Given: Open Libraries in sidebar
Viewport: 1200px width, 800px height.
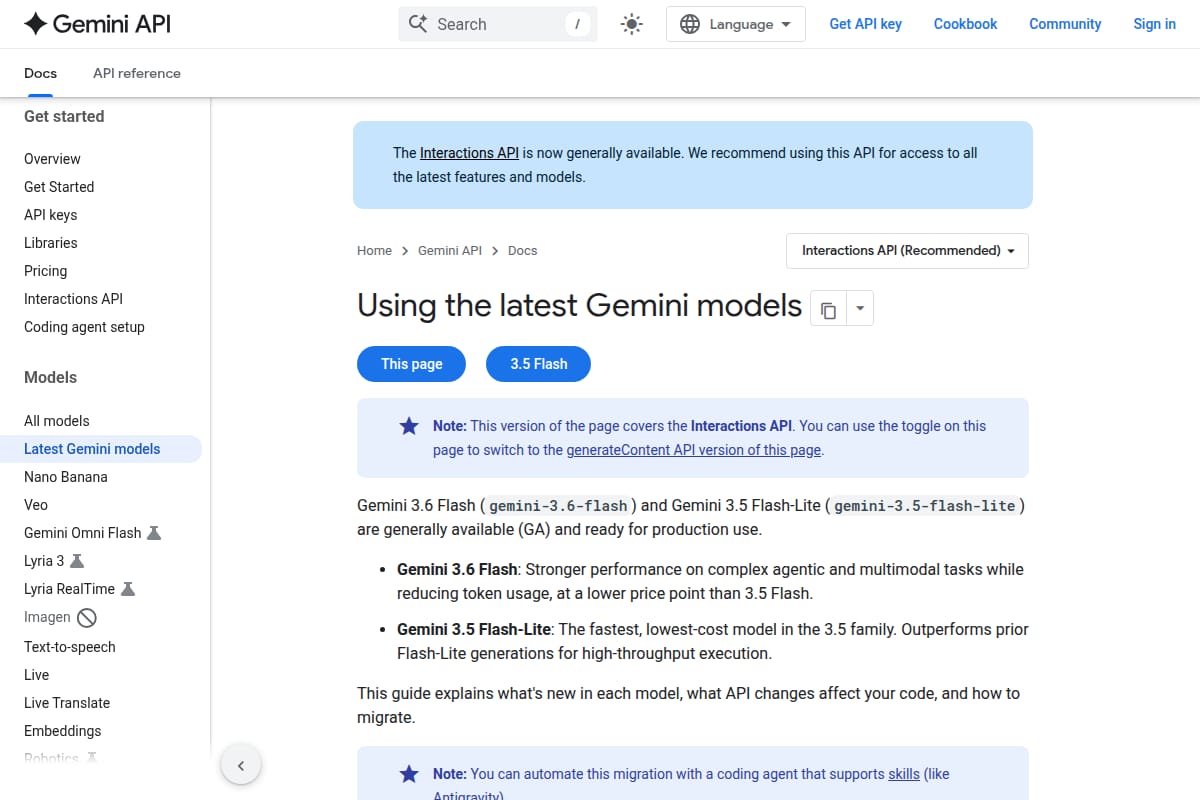Looking at the screenshot, I should [50, 243].
